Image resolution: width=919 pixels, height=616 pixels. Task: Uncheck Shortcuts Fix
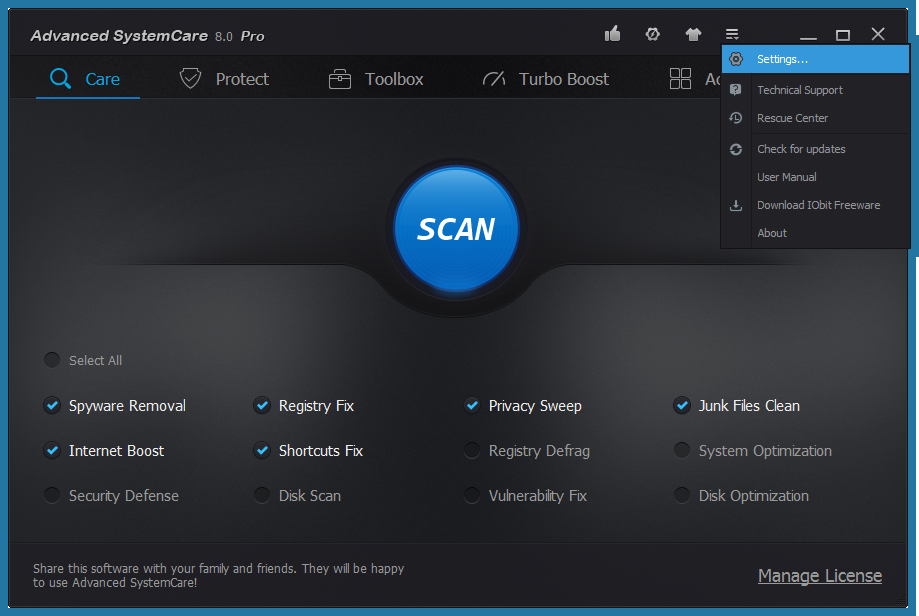point(262,450)
